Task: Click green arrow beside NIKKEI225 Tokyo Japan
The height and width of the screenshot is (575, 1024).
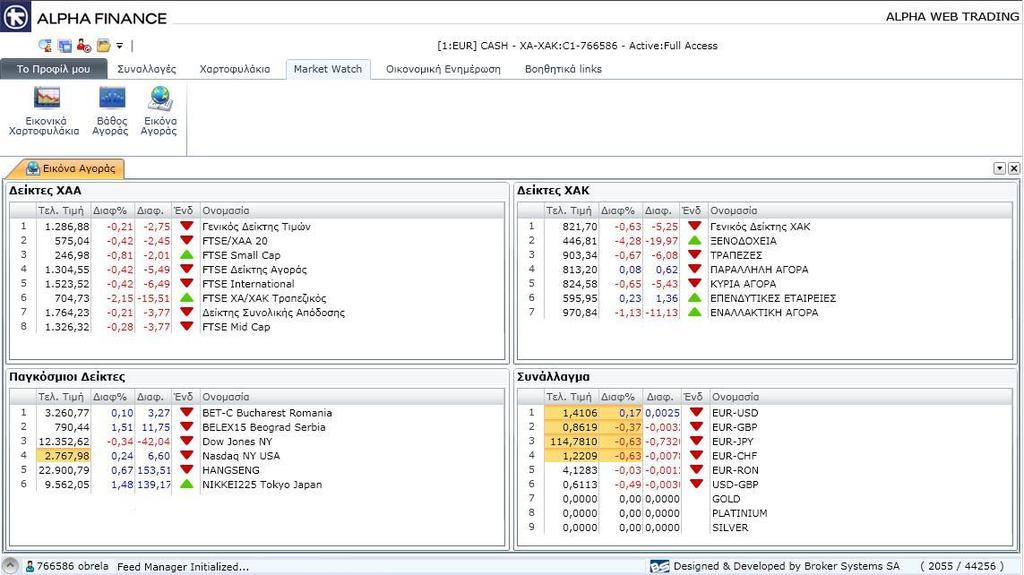Action: (187, 484)
